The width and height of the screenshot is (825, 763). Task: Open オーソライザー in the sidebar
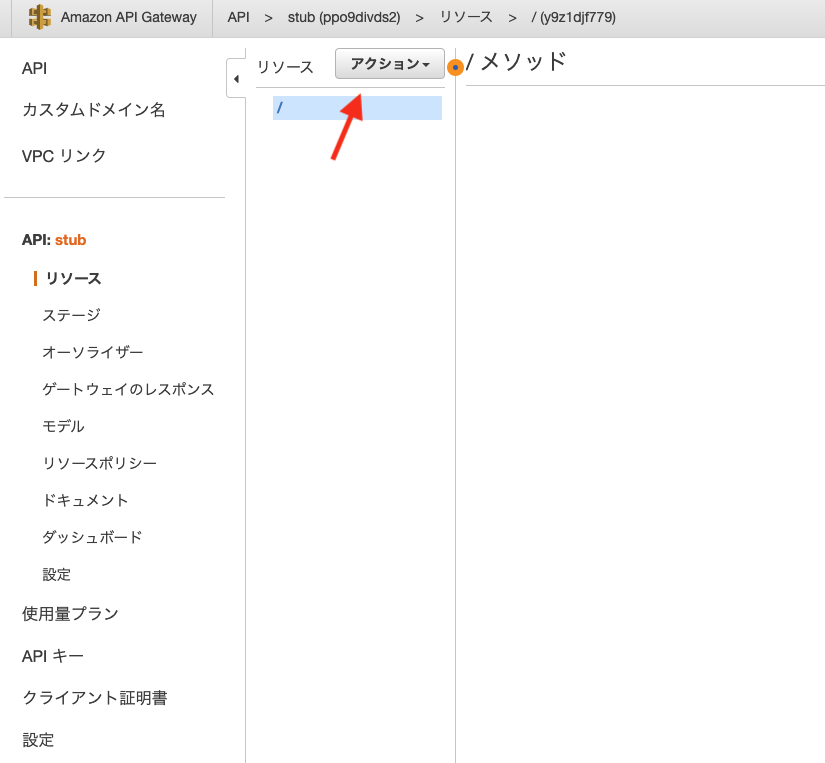pos(93,352)
